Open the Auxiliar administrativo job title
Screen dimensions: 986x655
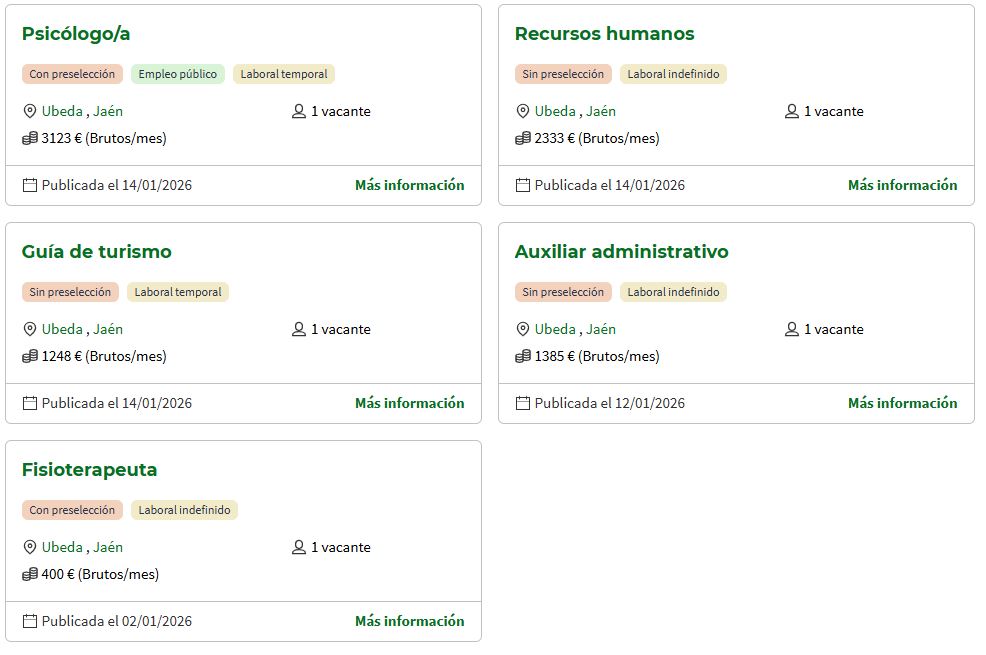pyautogui.click(x=621, y=251)
